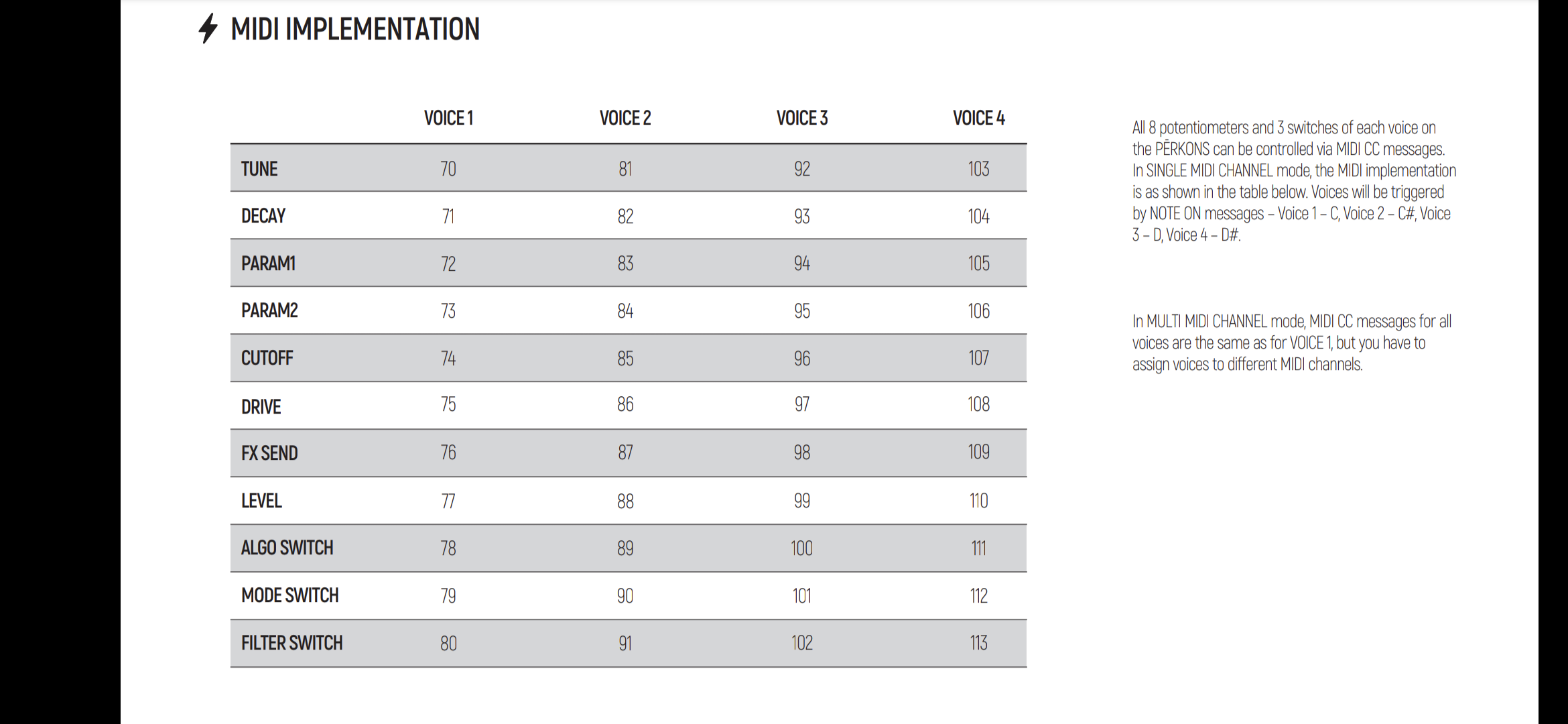Screen dimensions: 1568x724
Task: Select the MODE SWITCH row label
Action: 289,595
